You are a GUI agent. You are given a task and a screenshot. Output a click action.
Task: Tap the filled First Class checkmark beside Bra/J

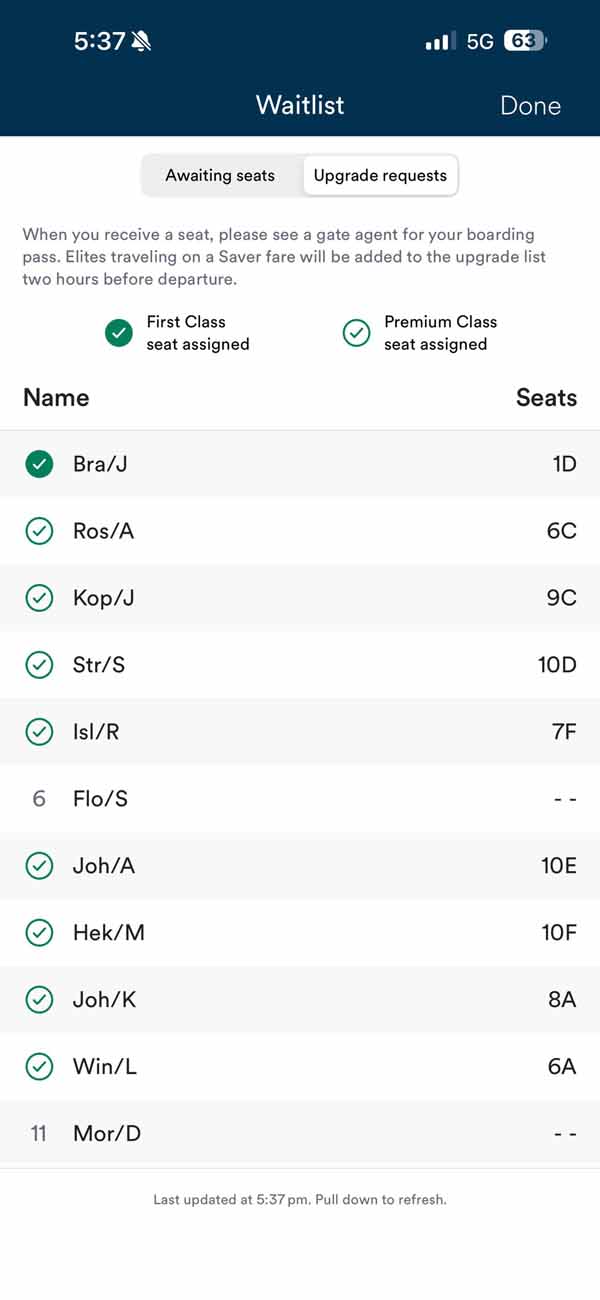39,464
